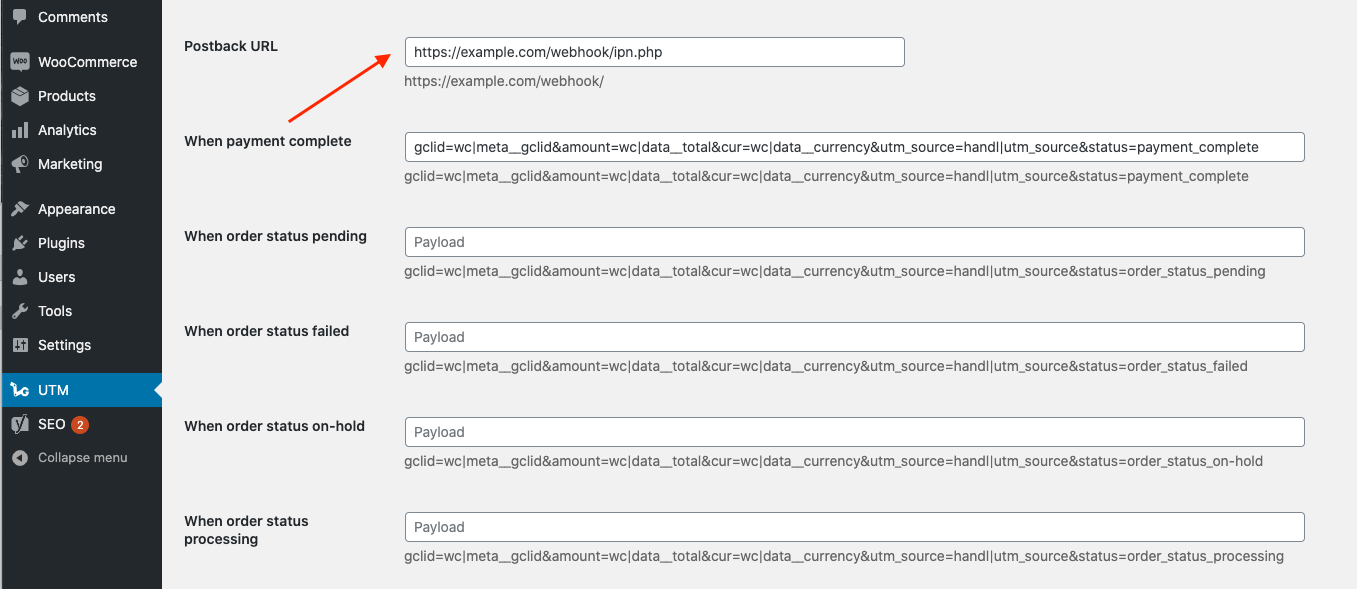The height and width of the screenshot is (589, 1357).
Task: Click the Settings sliders icon
Action: (x=20, y=345)
